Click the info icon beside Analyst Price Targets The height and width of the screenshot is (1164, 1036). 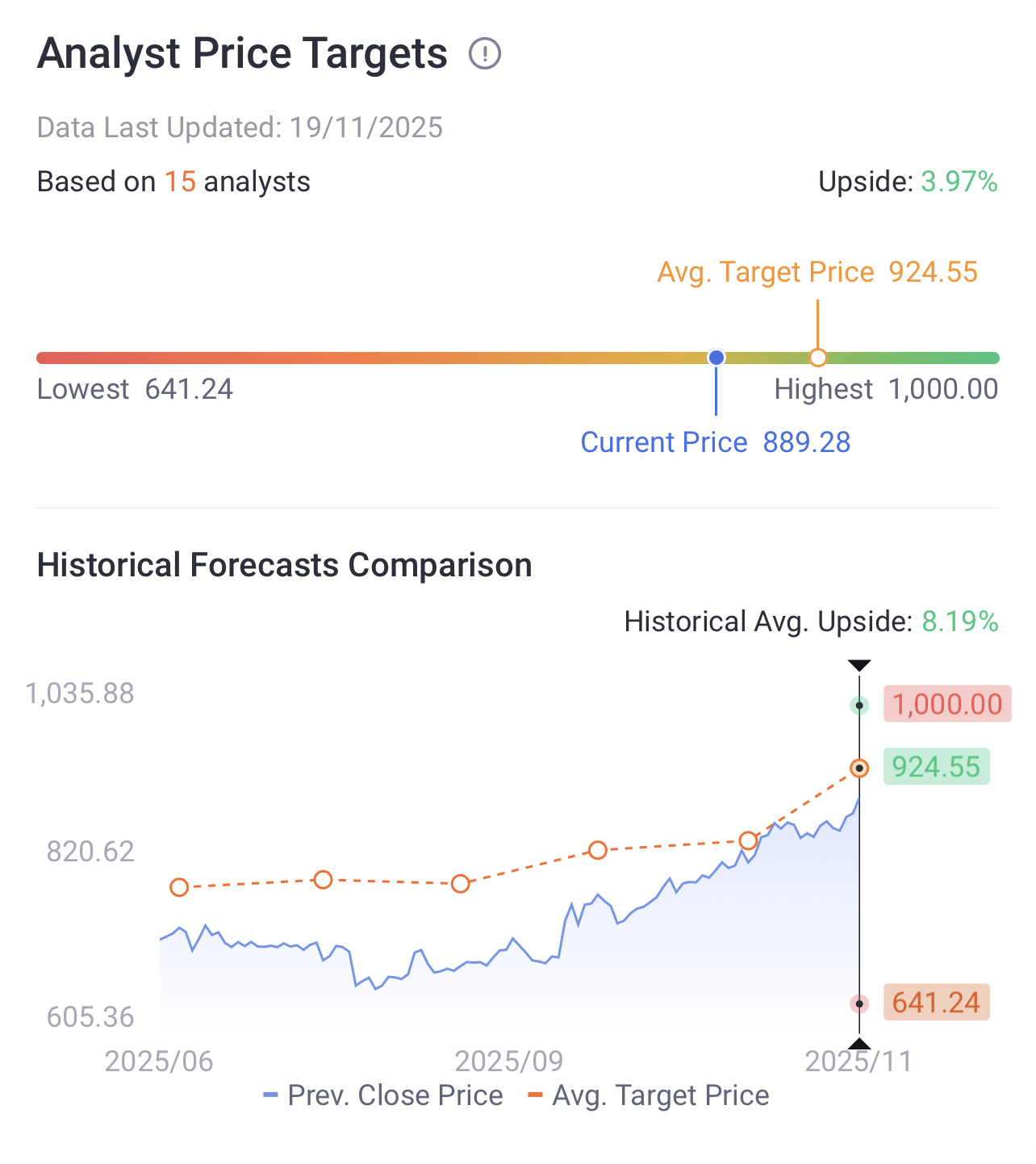tap(485, 54)
